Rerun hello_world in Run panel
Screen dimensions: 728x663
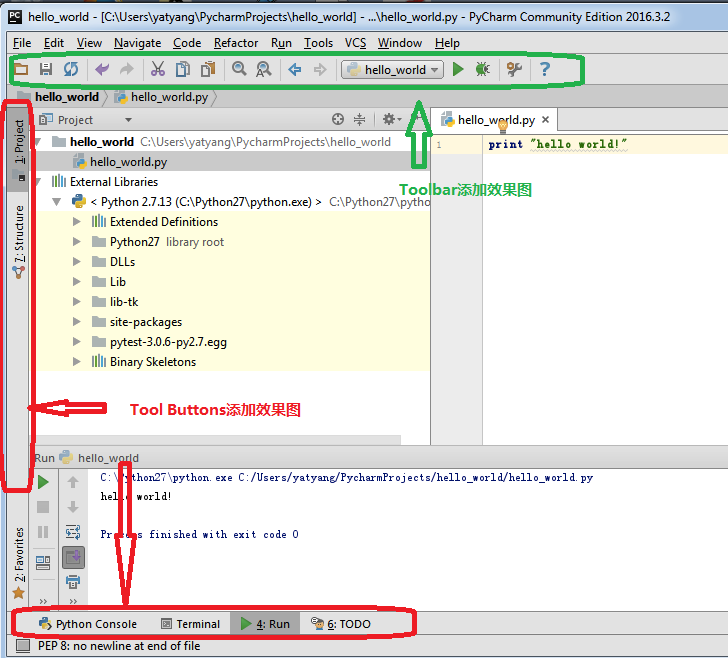pyautogui.click(x=43, y=482)
